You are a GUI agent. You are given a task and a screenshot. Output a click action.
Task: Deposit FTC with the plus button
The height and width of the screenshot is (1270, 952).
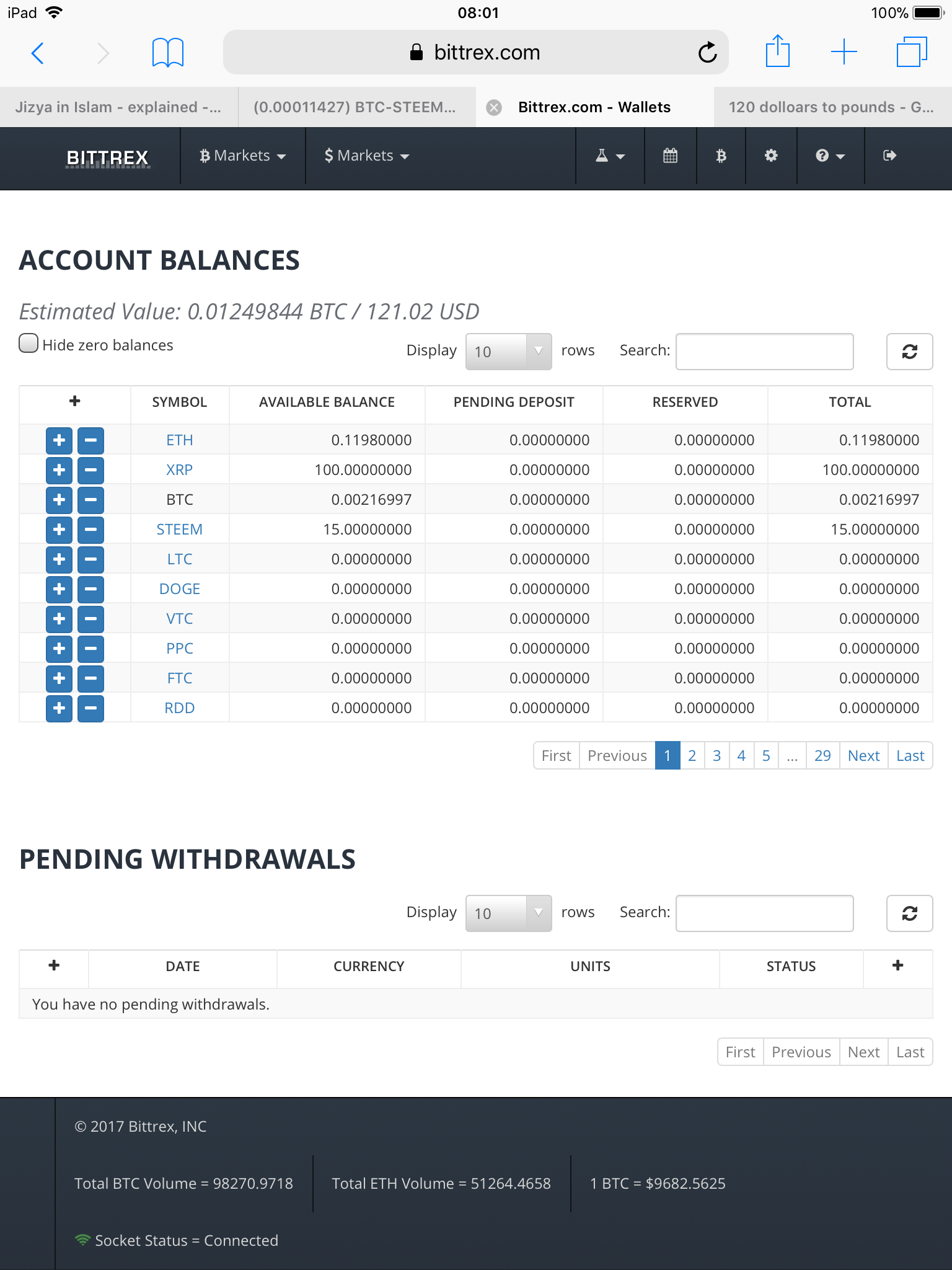click(x=59, y=678)
